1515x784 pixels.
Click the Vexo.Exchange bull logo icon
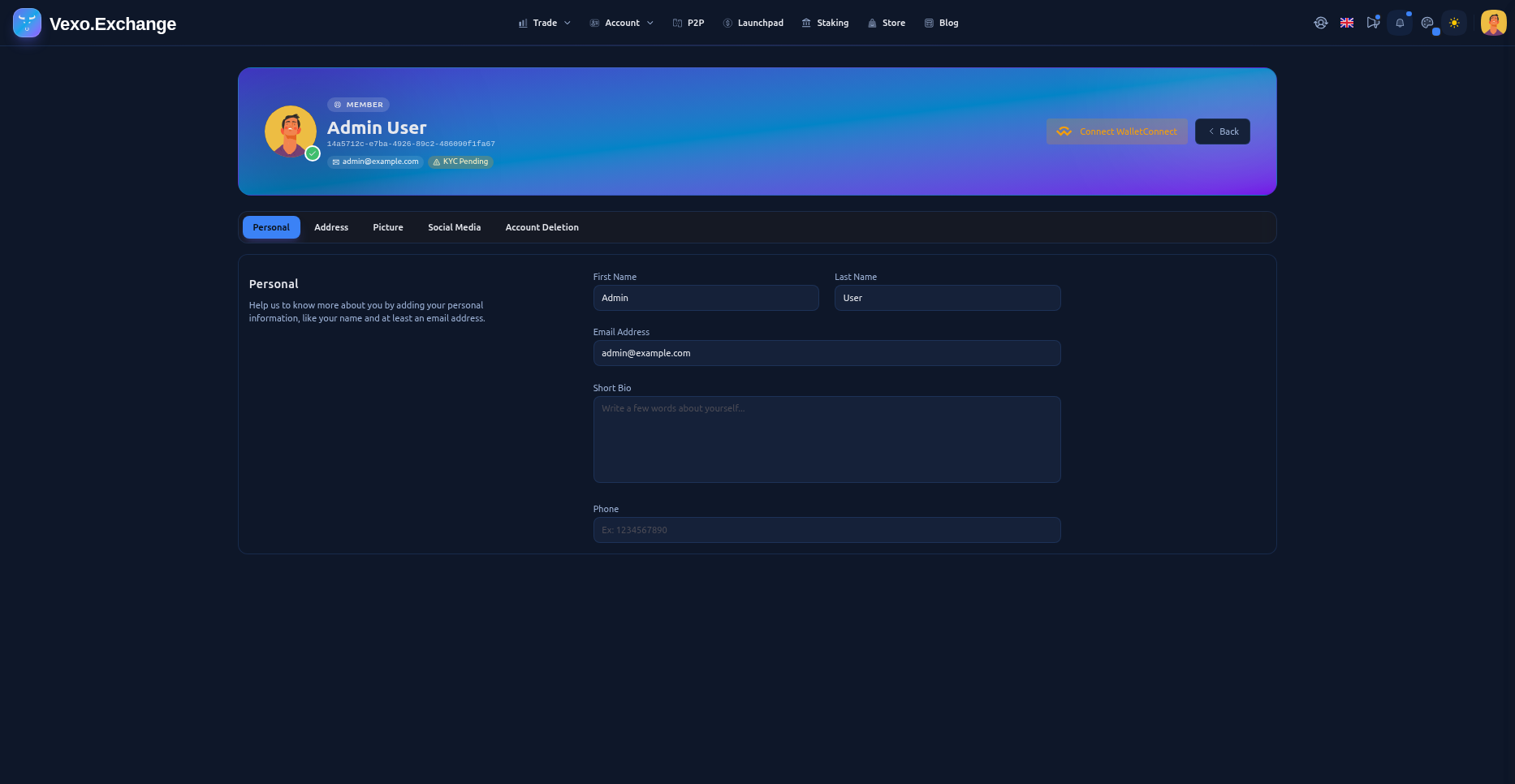27,23
